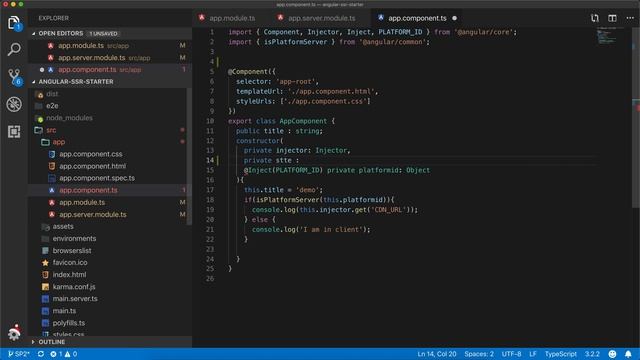Click the minimap code preview

tap(607, 36)
